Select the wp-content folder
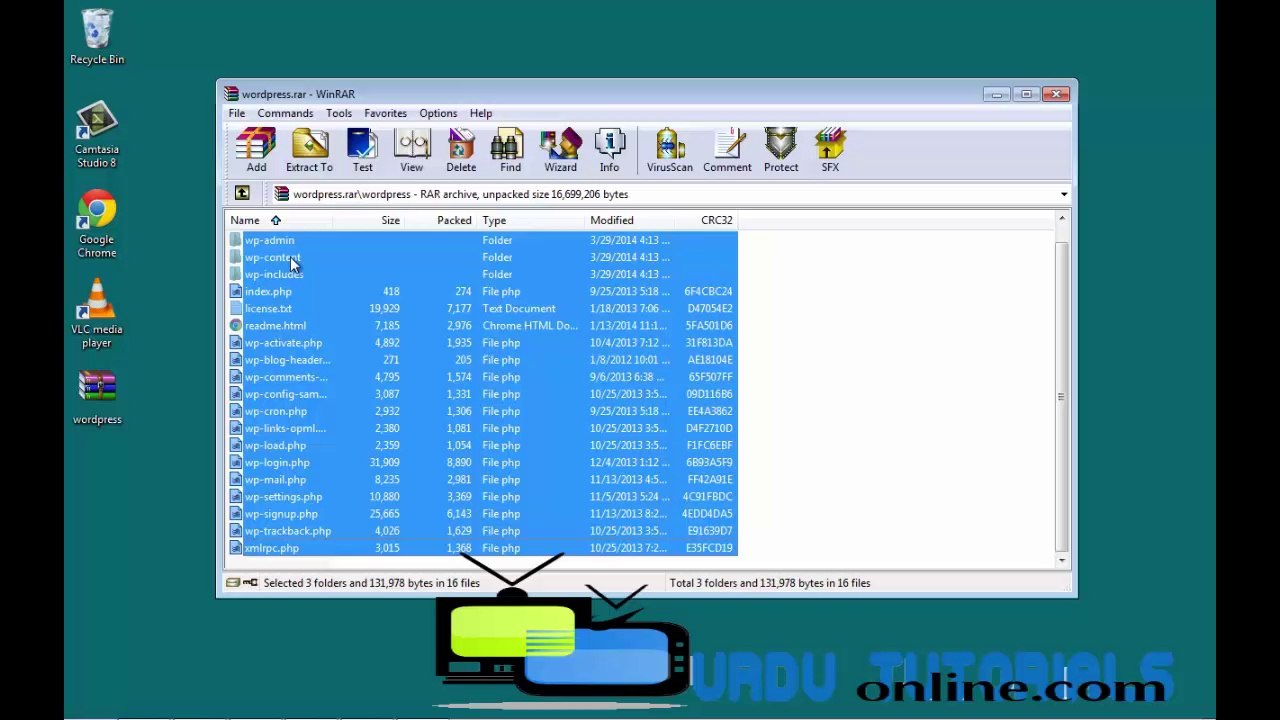Viewport: 1280px width, 720px height. (482, 257)
